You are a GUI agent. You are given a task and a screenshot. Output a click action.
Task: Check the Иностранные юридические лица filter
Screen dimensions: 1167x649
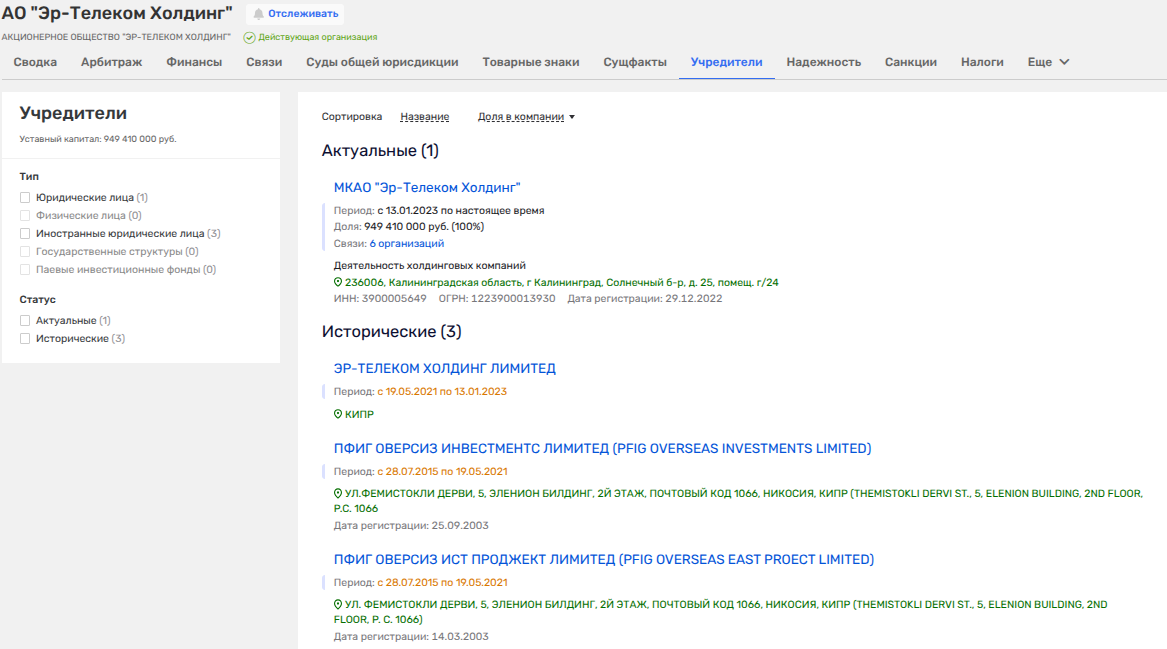point(25,234)
